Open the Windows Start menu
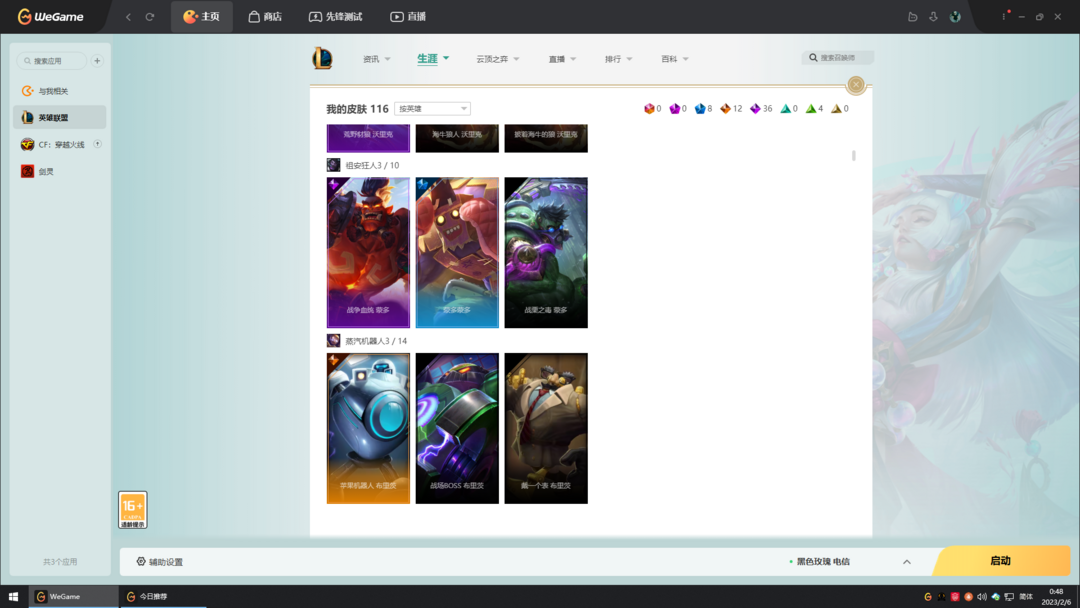This screenshot has width=1080, height=608. click(13, 596)
